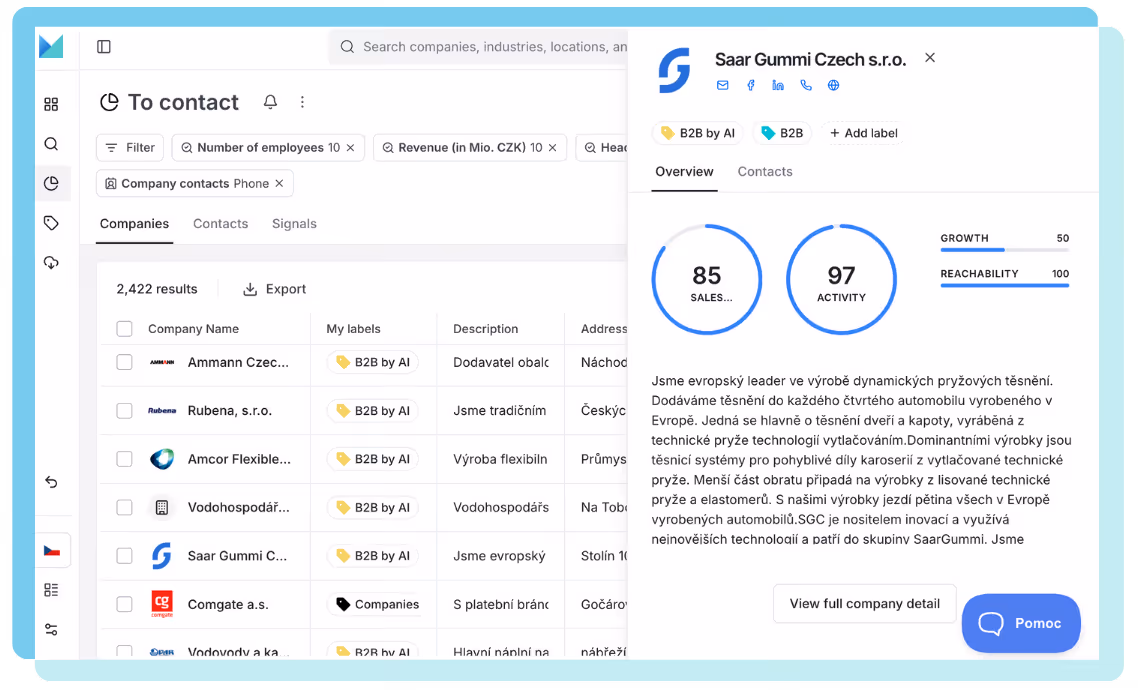Remove the Revenue (in Mio. CZK) filter

pos(552,147)
